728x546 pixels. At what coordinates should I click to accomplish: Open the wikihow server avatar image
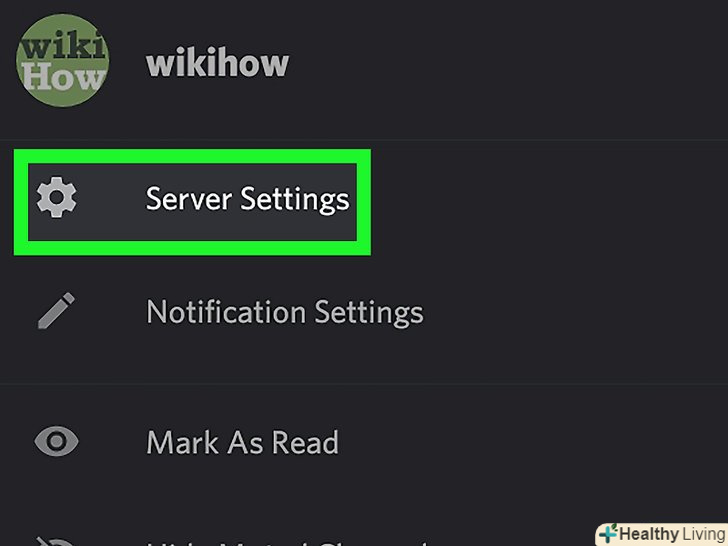point(63,60)
